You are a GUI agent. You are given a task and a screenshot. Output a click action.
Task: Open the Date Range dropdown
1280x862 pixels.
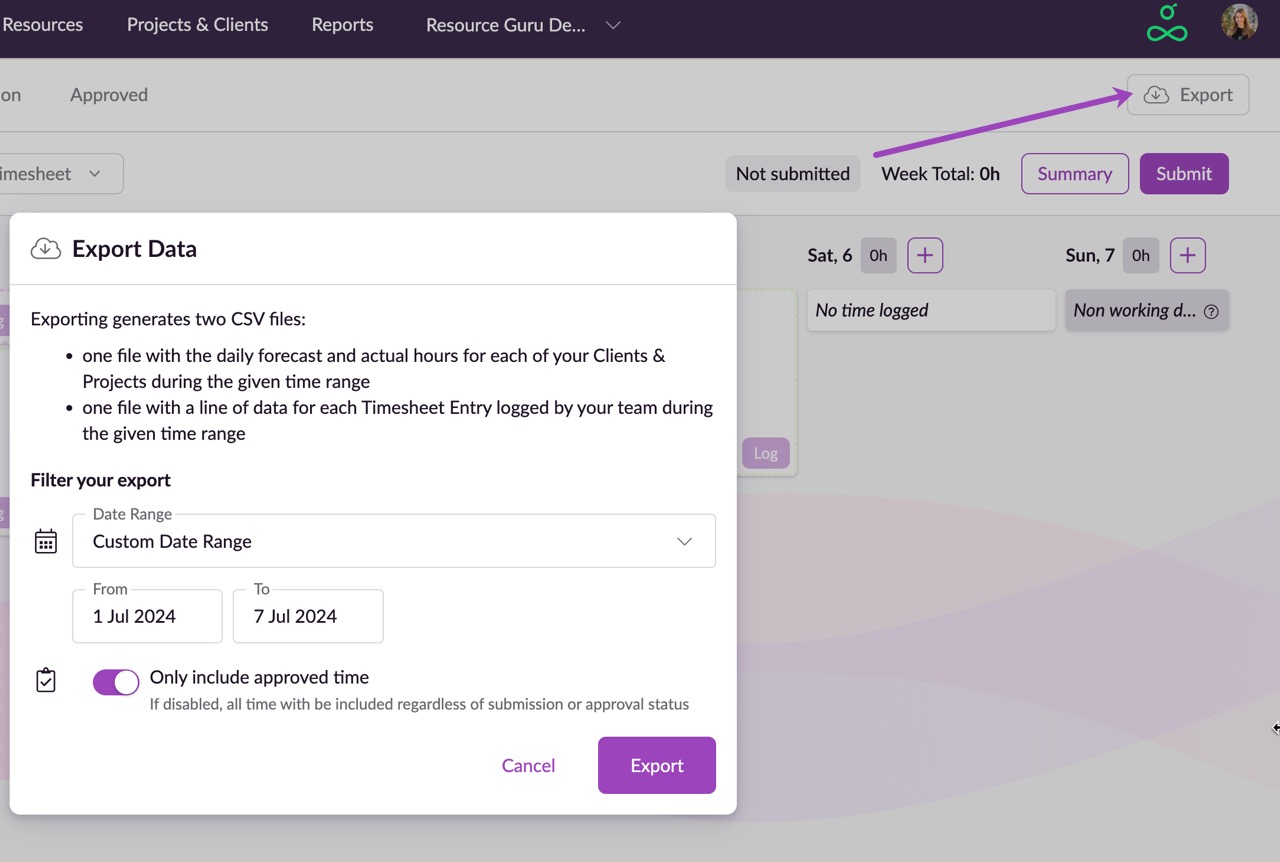coord(394,541)
